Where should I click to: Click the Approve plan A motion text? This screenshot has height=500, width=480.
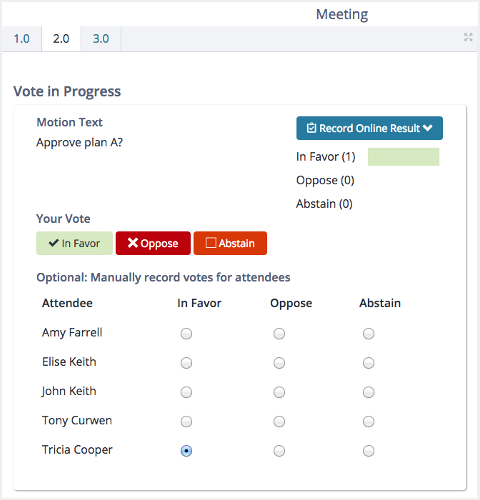point(80,143)
